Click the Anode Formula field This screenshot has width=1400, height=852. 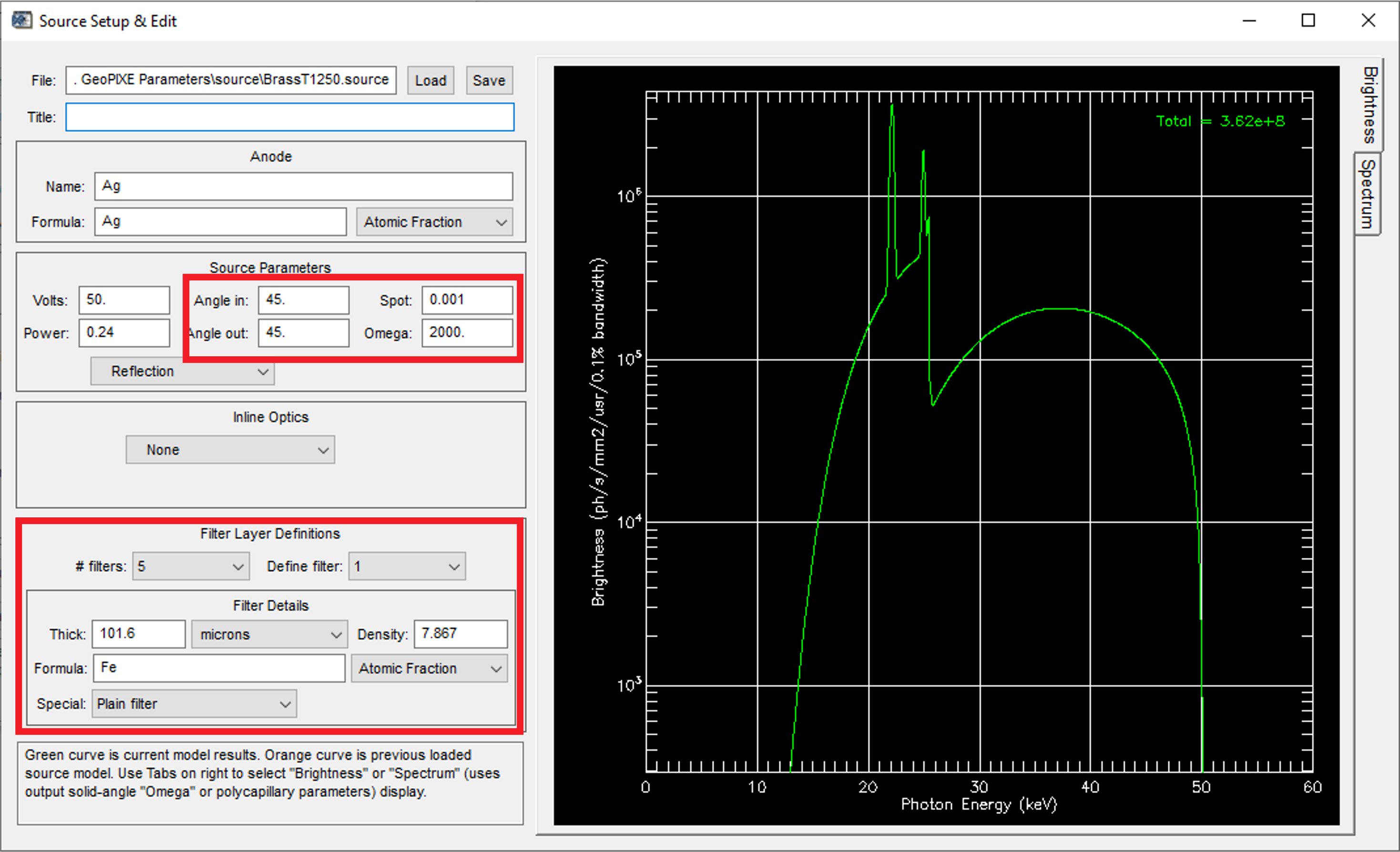[x=220, y=222]
